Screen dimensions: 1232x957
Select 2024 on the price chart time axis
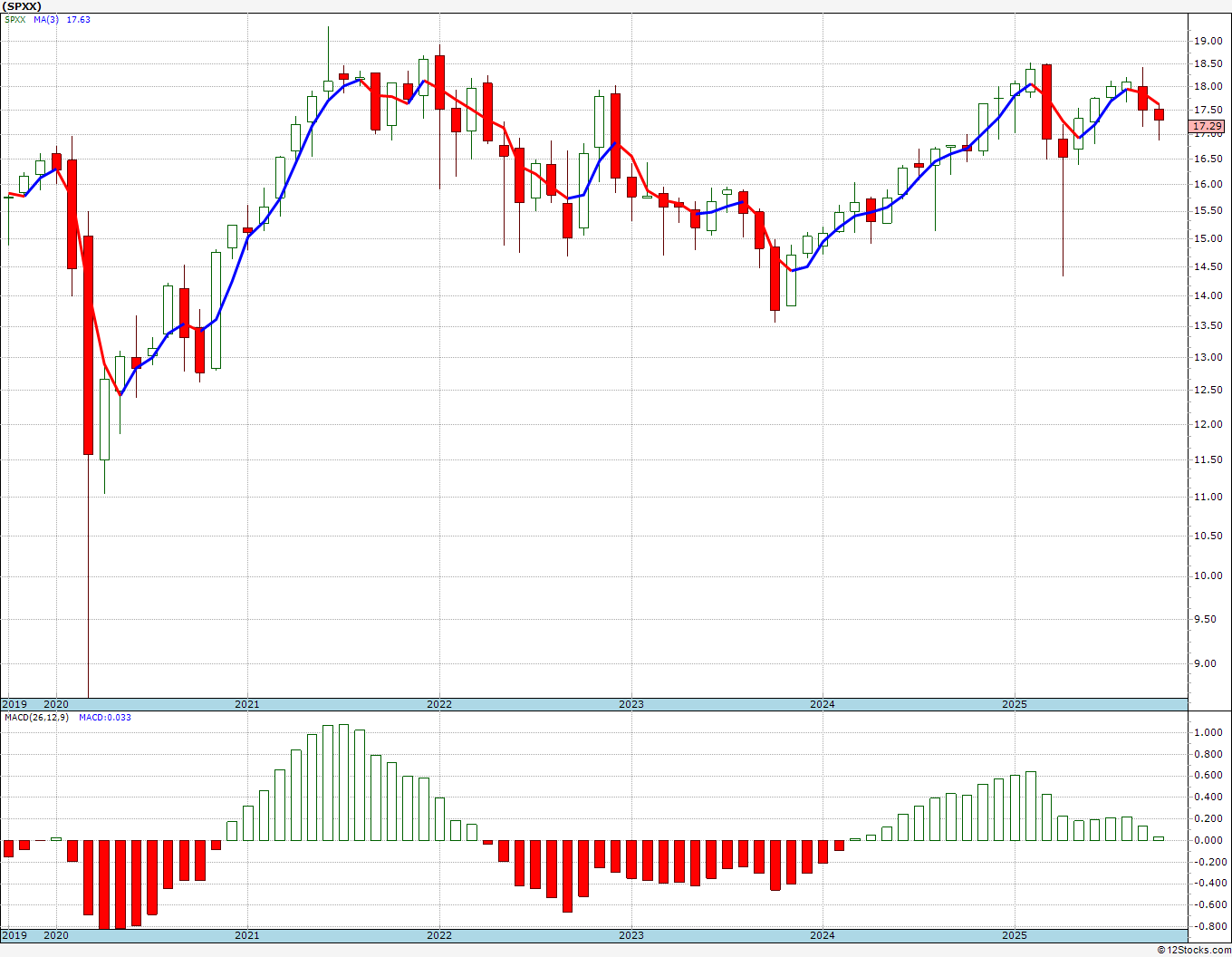click(x=823, y=704)
